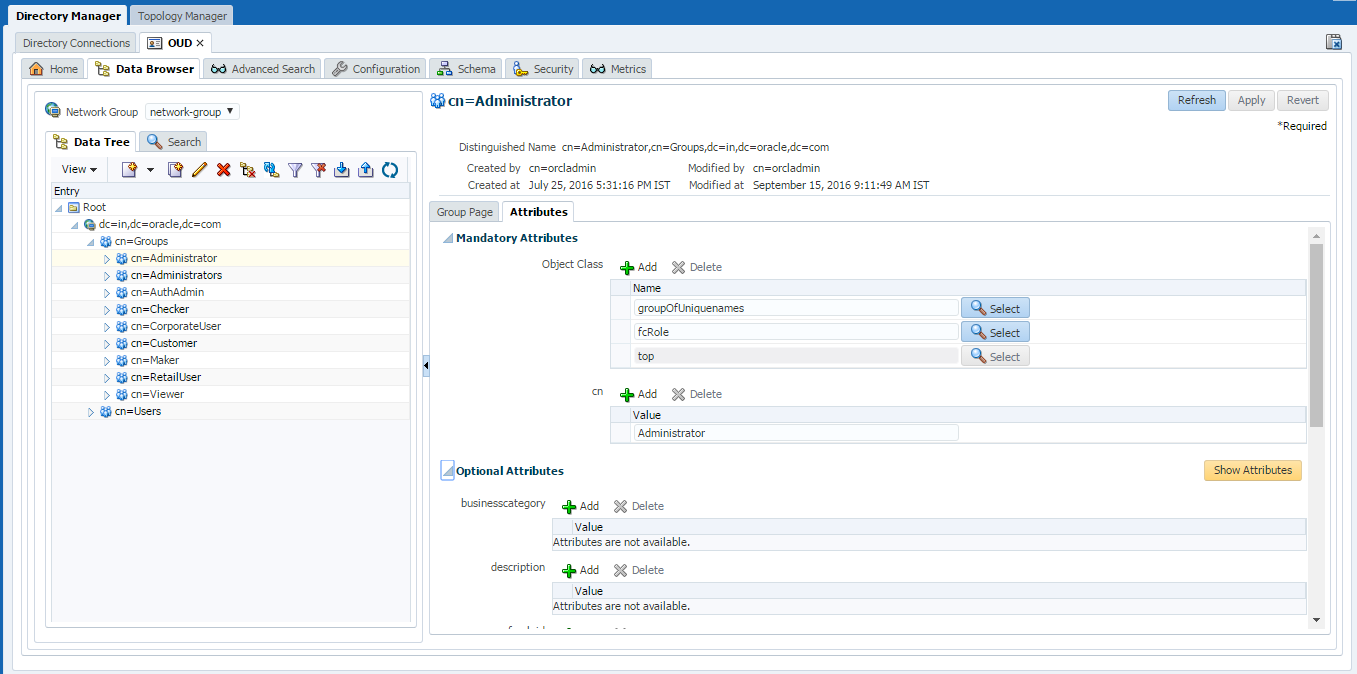Click the Show Attributes button
Image resolution: width=1357 pixels, height=674 pixels.
pyautogui.click(x=1253, y=470)
